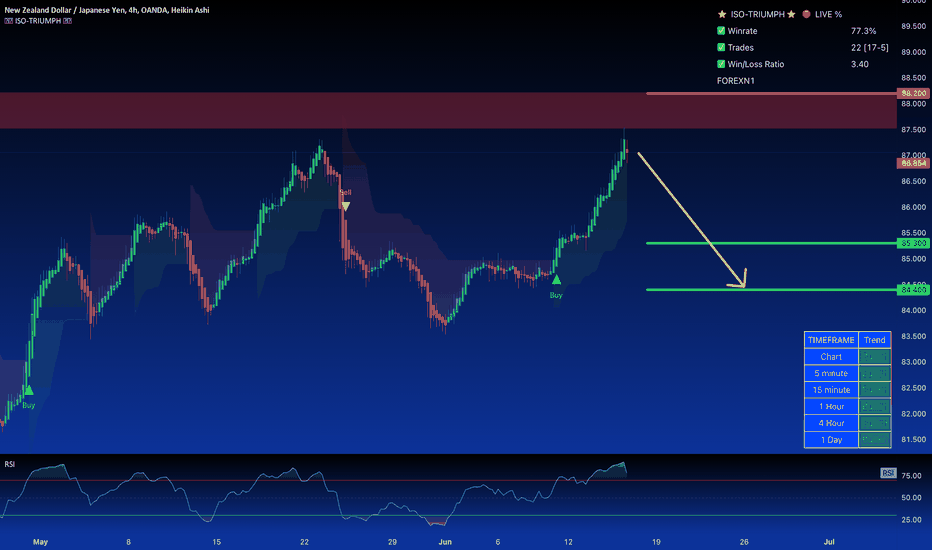The height and width of the screenshot is (550, 932).
Task: Click the Buy triangle marker near June 12
Action: click(x=556, y=279)
